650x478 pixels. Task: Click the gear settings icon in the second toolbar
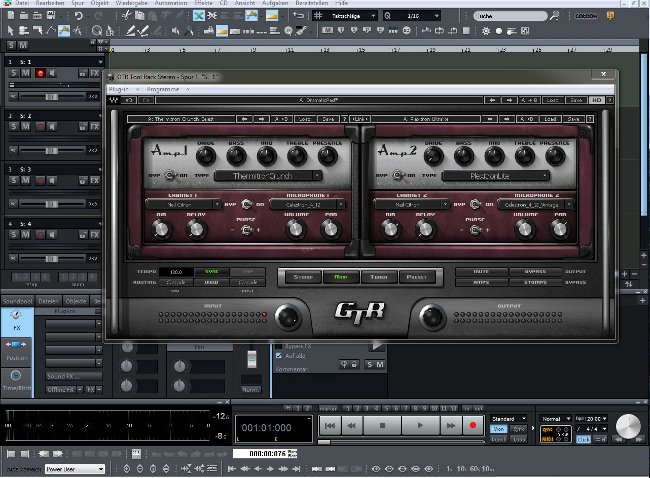click(485, 31)
